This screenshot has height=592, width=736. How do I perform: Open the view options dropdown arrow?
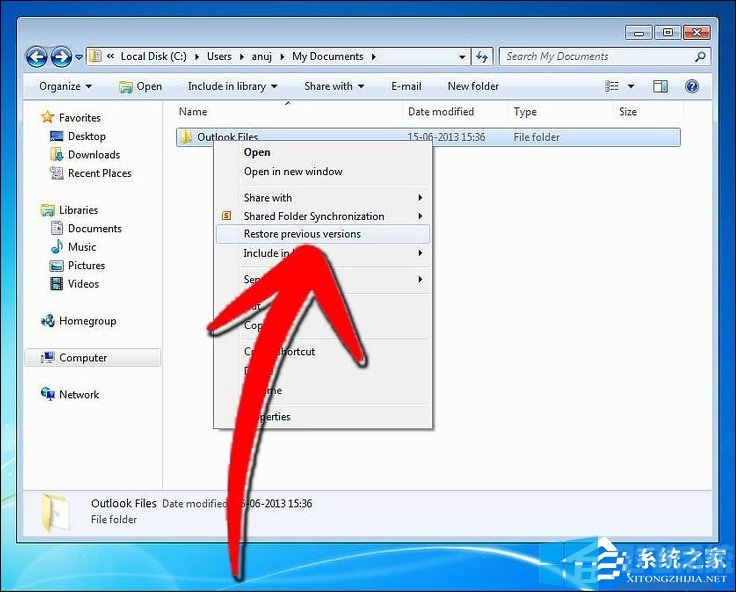coord(631,87)
